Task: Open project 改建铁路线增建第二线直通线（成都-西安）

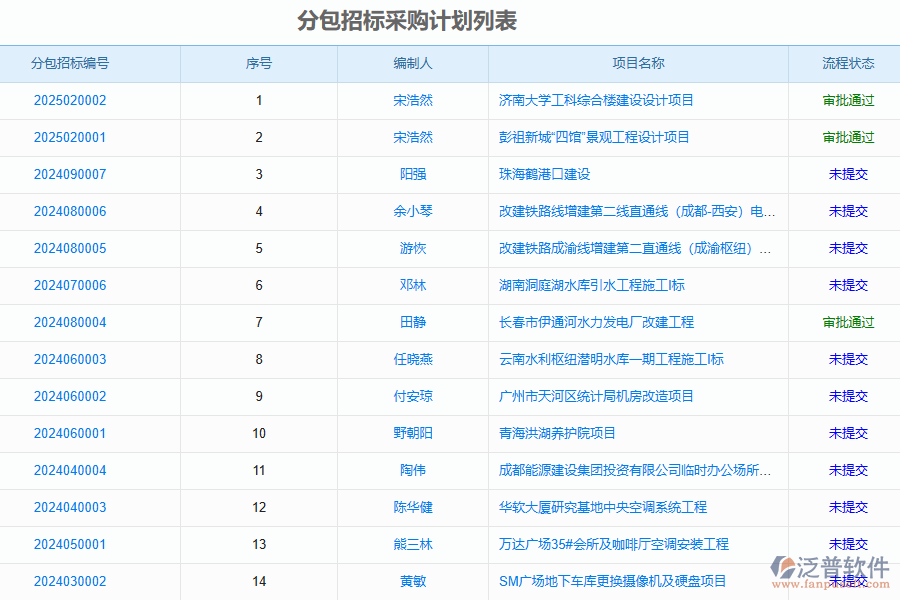Action: [637, 211]
